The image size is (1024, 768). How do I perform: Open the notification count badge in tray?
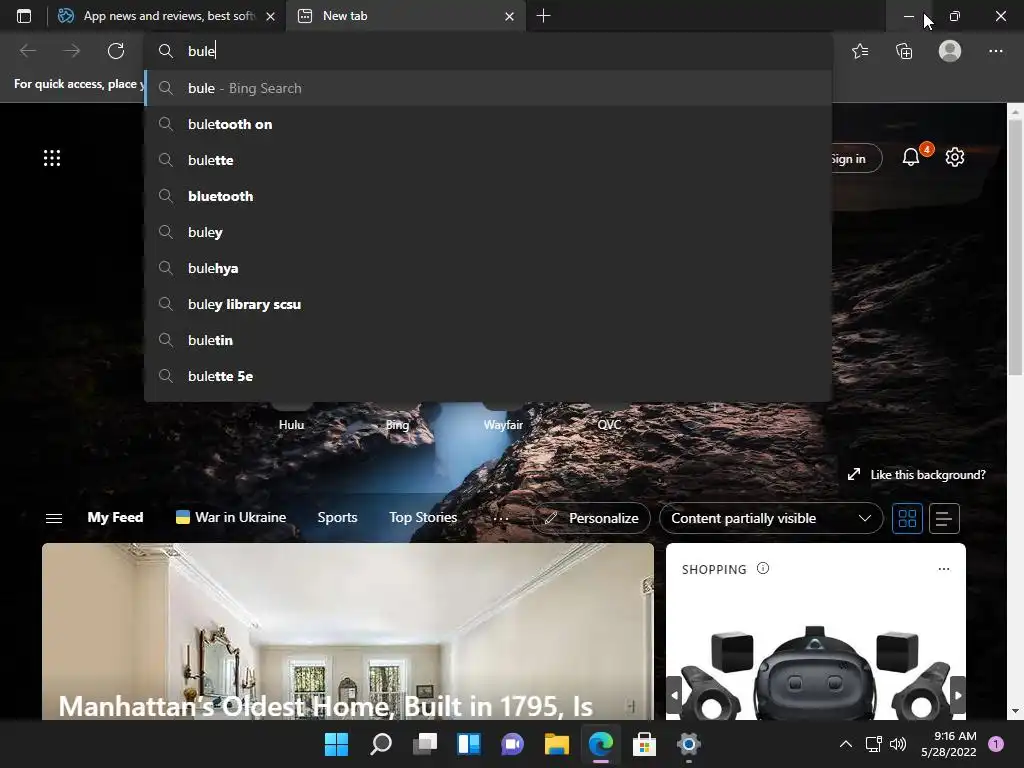[x=996, y=744]
